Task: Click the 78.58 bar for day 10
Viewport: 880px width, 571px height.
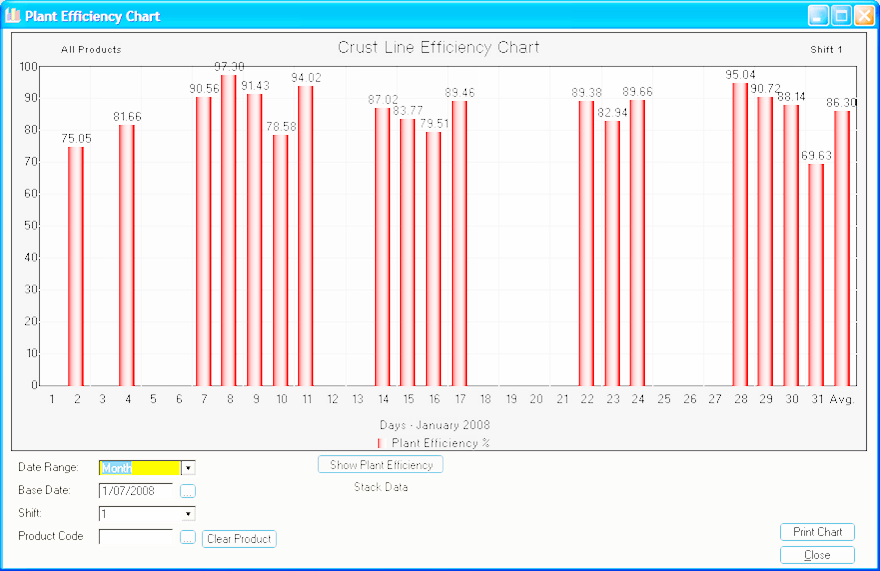Action: pos(281,261)
